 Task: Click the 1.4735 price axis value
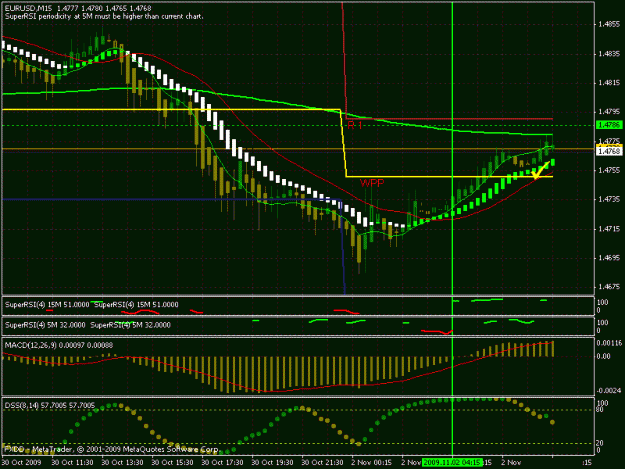pyautogui.click(x=609, y=199)
